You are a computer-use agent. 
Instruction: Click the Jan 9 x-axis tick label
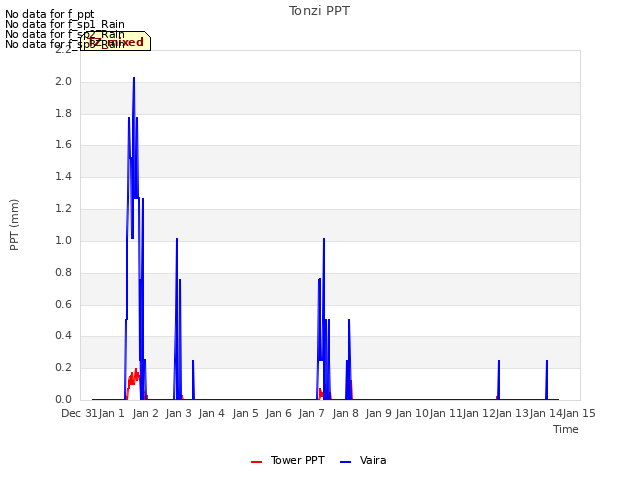378,413
